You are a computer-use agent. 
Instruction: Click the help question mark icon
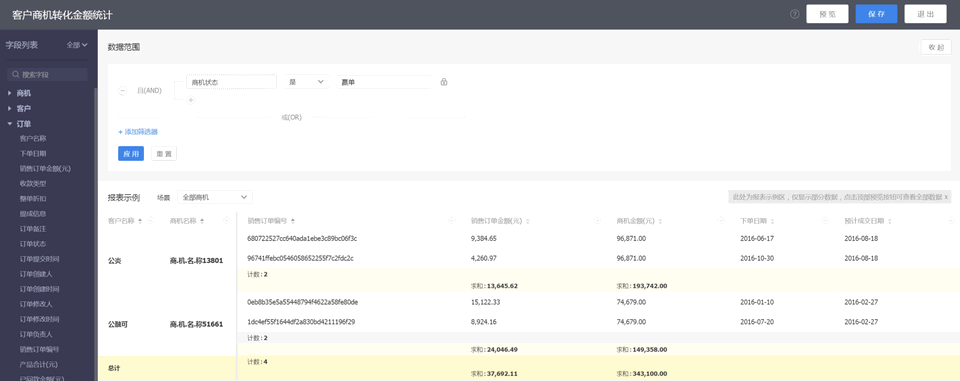(x=795, y=14)
